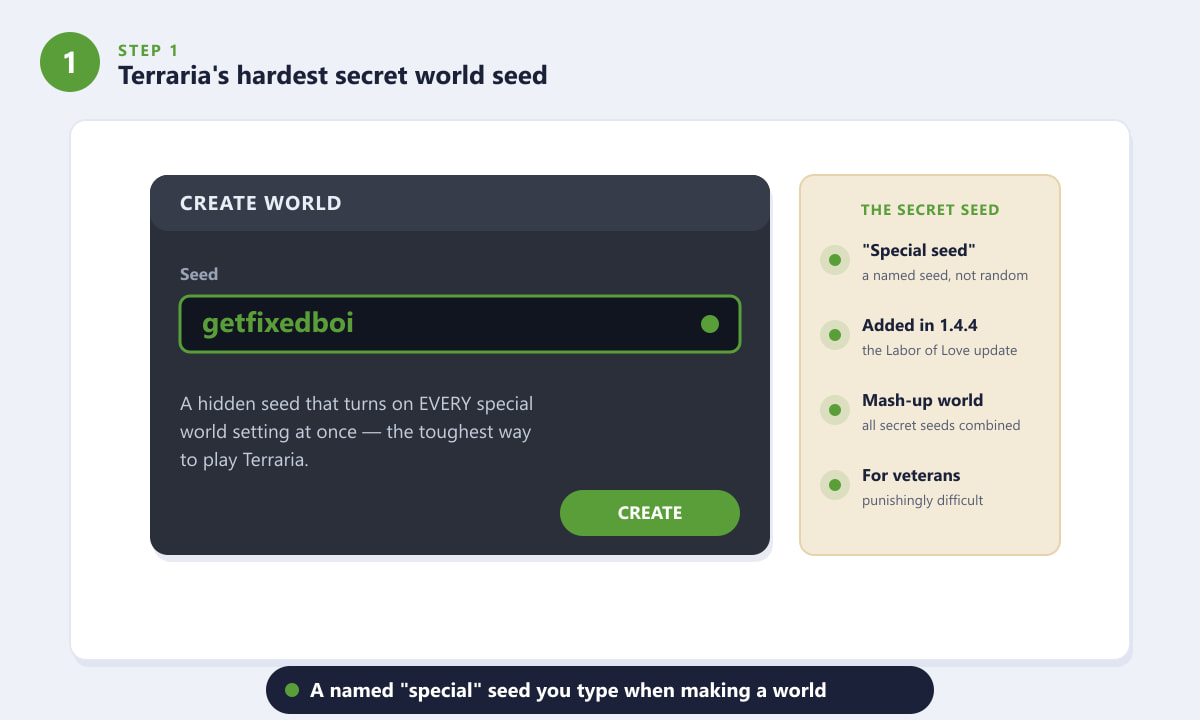Select THE SECRET SEED sidebar heading
This screenshot has height=720, width=1200.
(930, 210)
